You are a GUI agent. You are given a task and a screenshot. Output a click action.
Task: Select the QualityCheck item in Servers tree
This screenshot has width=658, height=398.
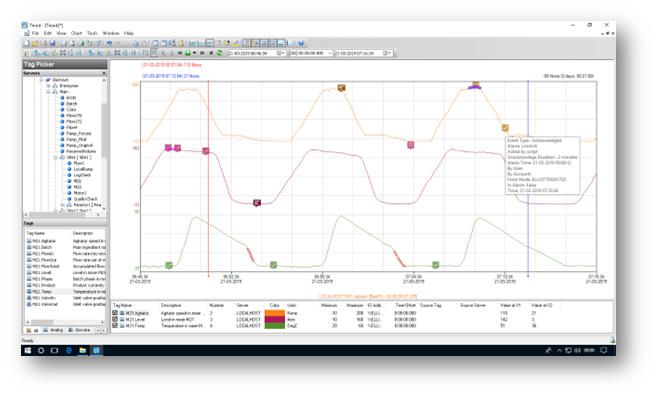coord(85,199)
